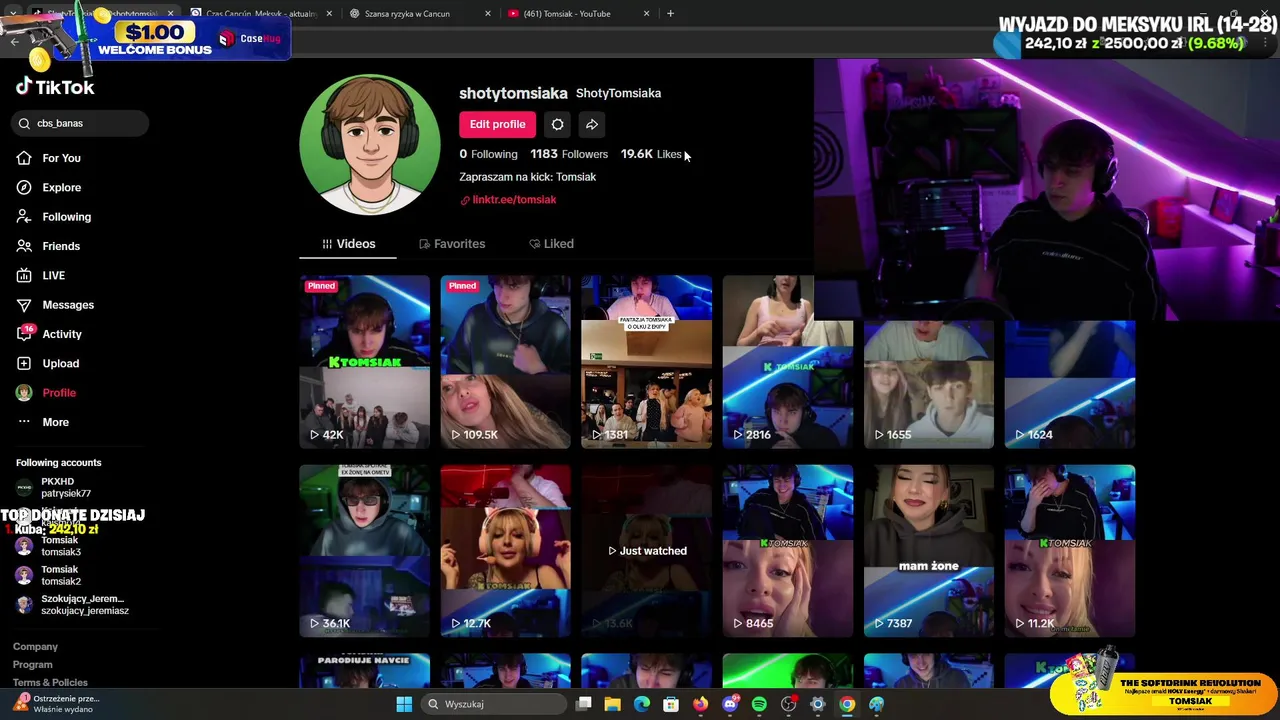This screenshot has height=720, width=1280.
Task: Open the 'mam żone' video with 7387 views
Action: tap(929, 551)
